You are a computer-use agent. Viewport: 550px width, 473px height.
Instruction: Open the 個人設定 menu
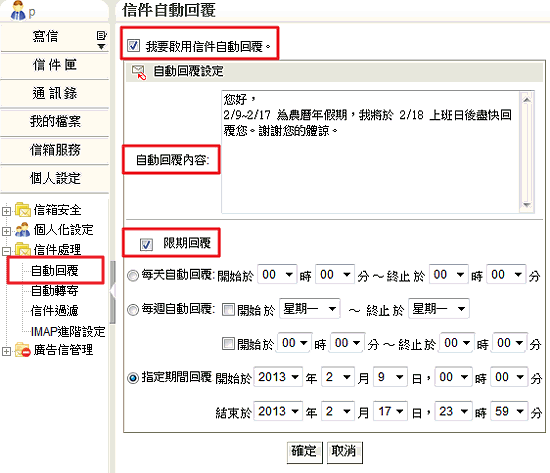(x=55, y=179)
